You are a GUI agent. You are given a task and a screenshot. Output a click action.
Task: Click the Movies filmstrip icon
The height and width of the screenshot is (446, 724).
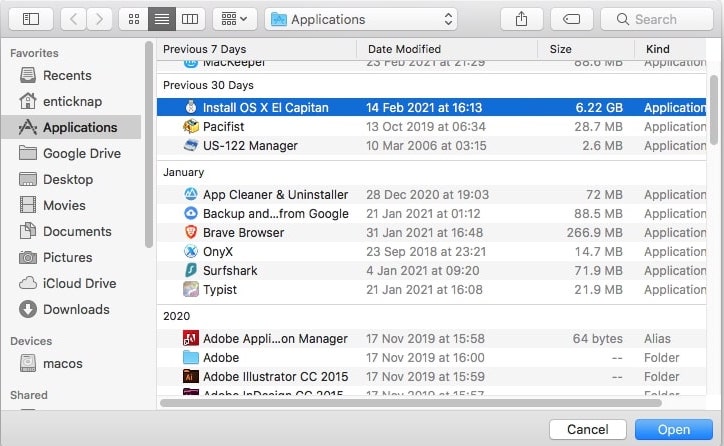click(x=28, y=205)
